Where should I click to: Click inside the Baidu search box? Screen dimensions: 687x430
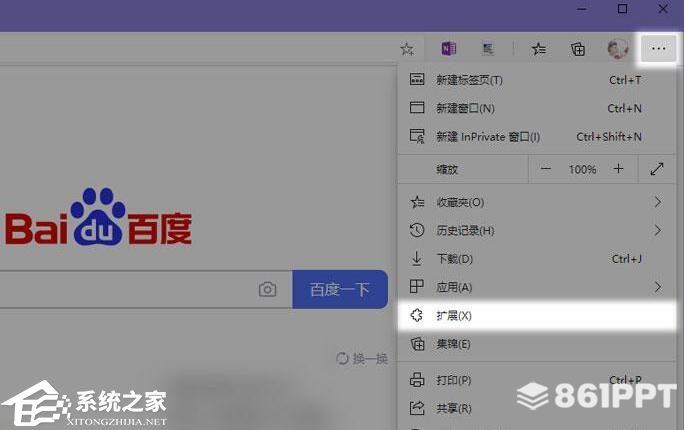pos(145,289)
